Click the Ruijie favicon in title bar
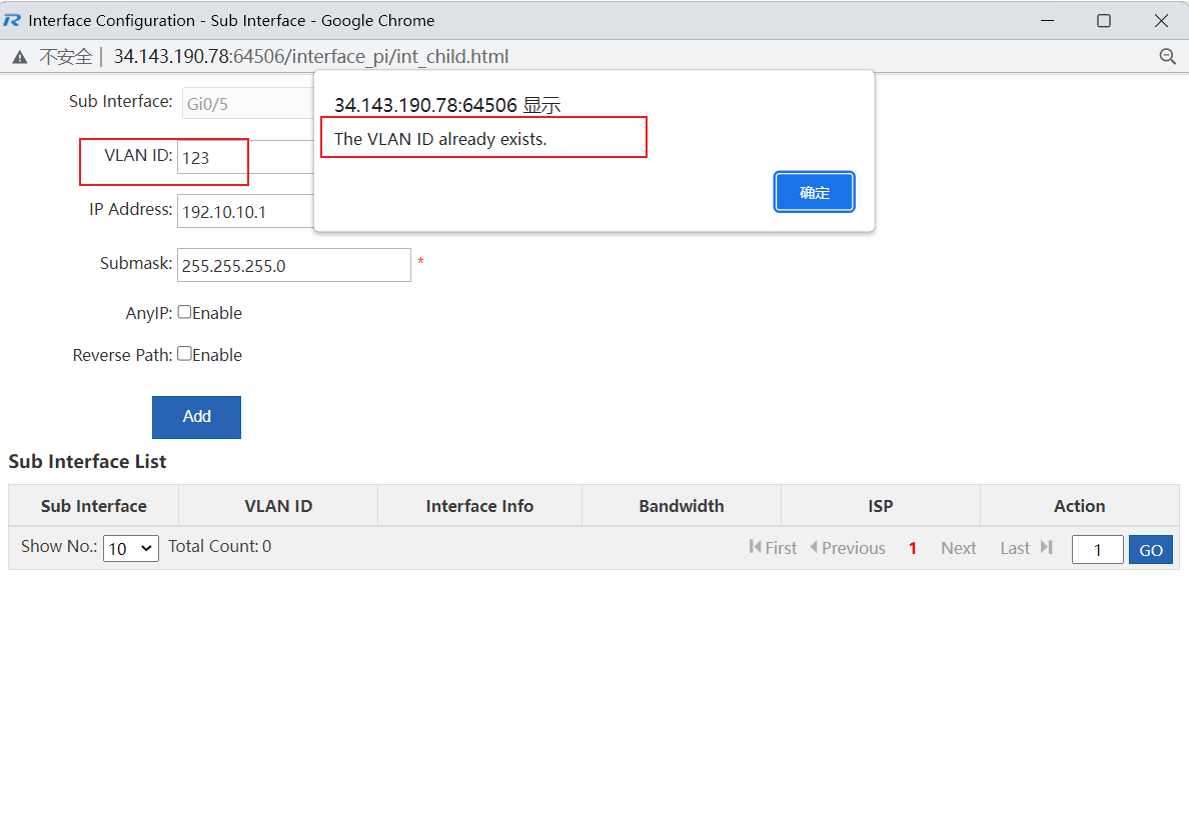 12,20
